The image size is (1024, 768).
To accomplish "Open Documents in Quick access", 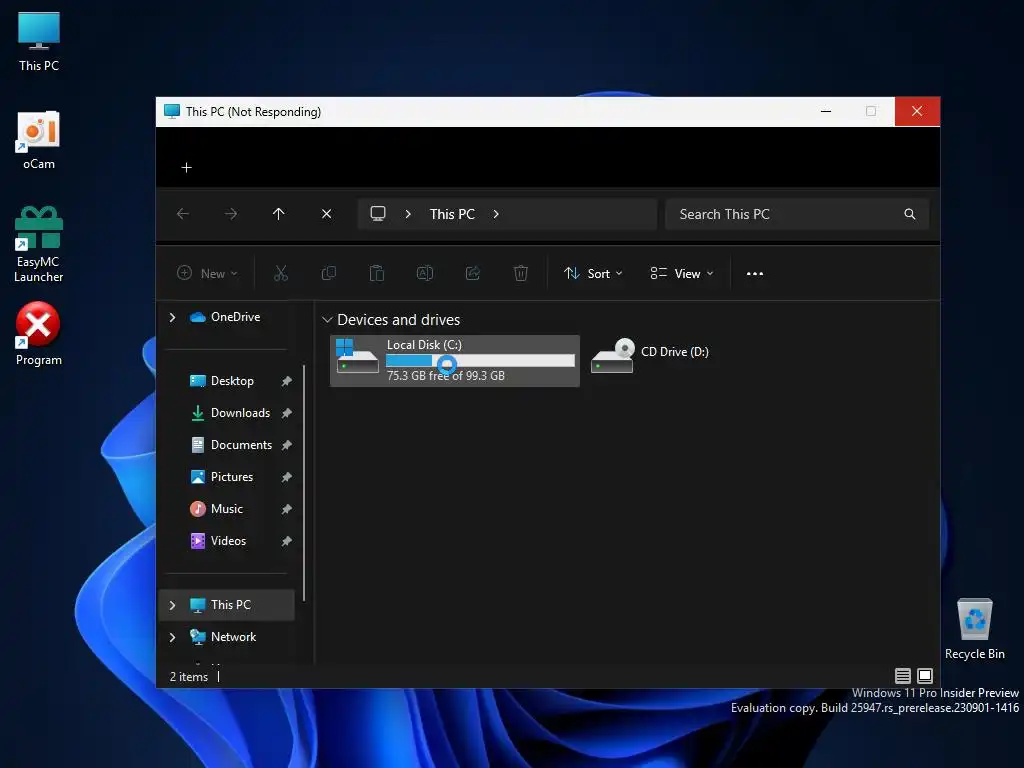I will point(231,445).
